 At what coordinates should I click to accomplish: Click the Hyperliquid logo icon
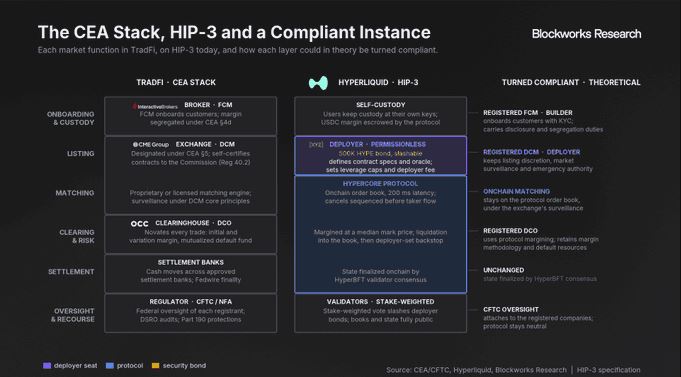click(318, 83)
